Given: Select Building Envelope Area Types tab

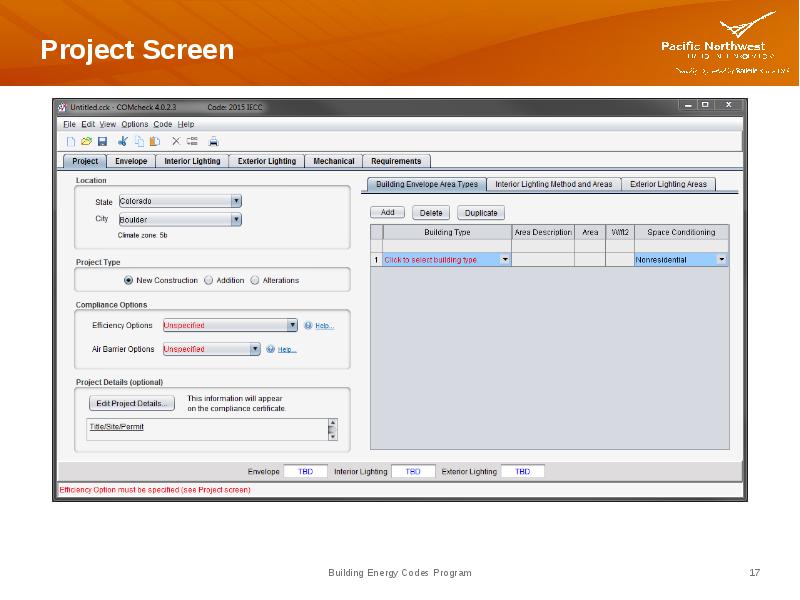Looking at the screenshot, I should [x=427, y=184].
